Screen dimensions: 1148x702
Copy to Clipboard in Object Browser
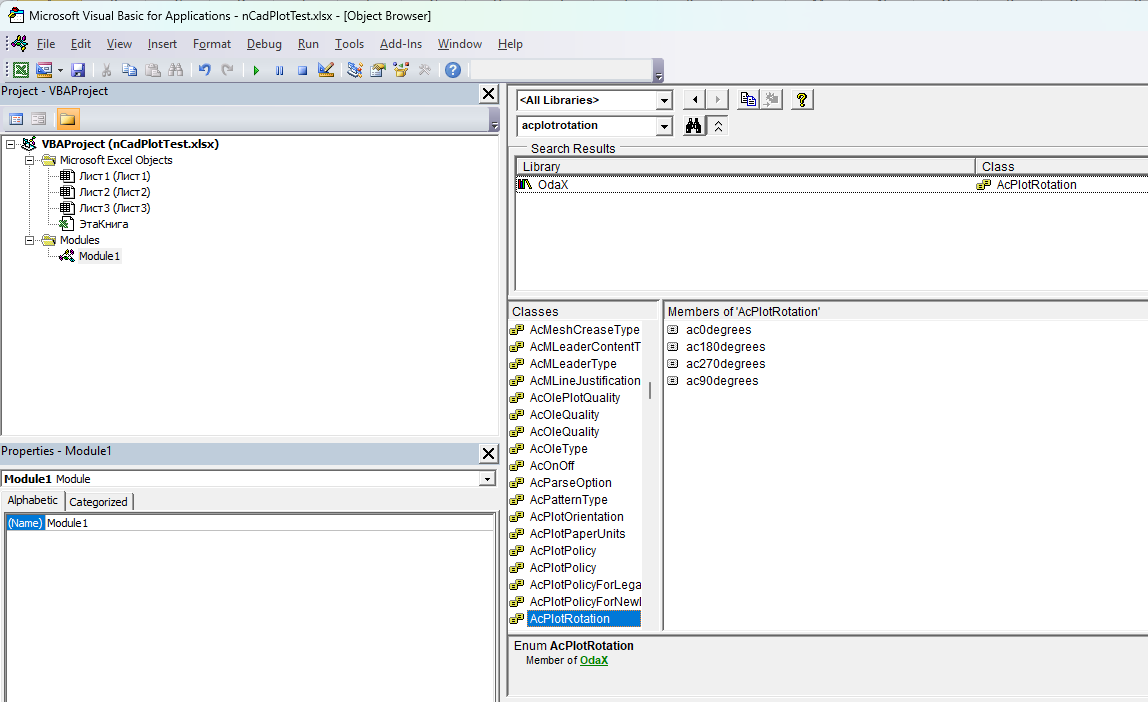[x=748, y=99]
